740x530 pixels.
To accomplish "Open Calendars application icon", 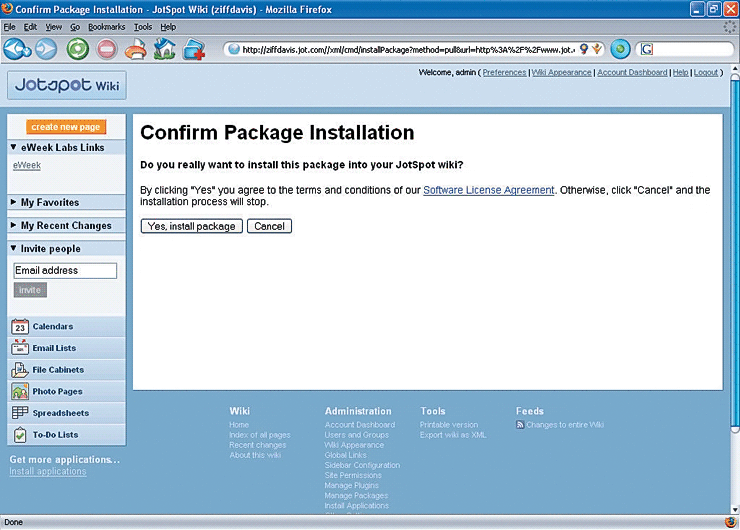I will click(20, 327).
